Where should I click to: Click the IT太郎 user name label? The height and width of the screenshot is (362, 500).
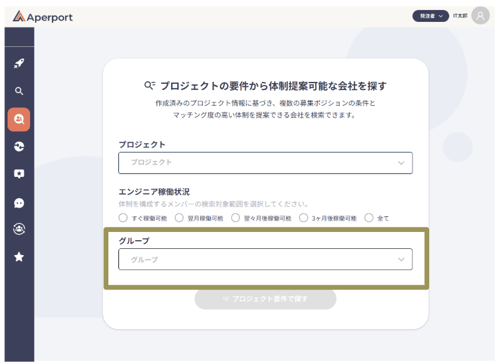460,16
